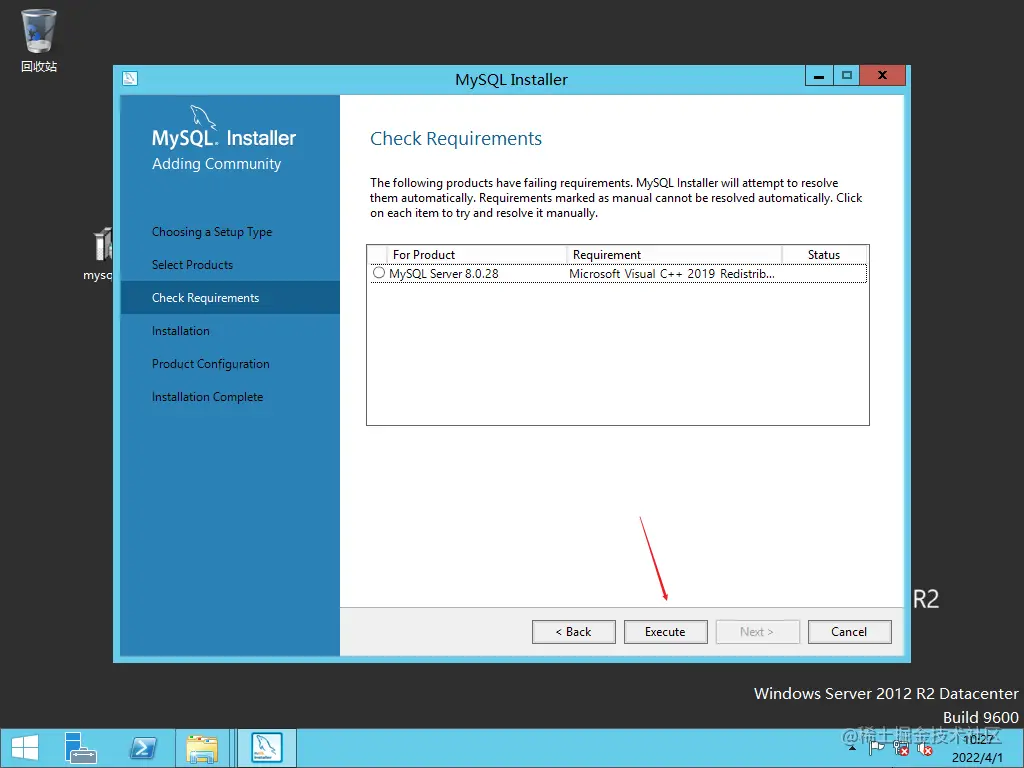Launch PowerShell from the taskbar
The image size is (1024, 768).
tap(143, 748)
